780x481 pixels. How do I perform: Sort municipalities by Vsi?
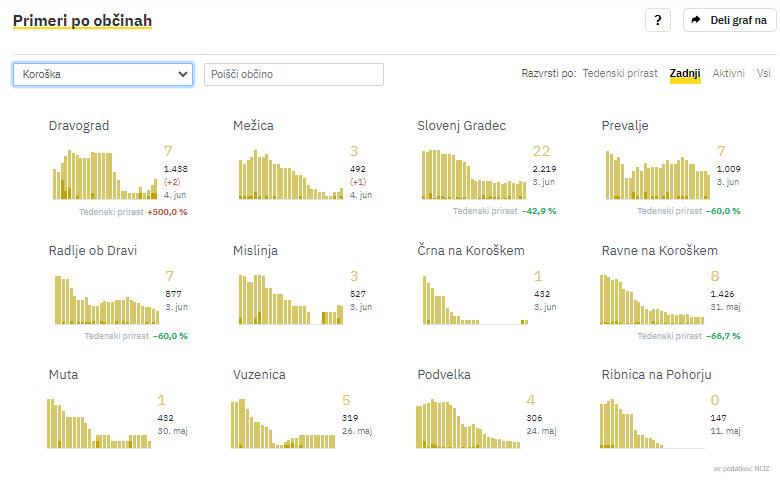point(763,74)
